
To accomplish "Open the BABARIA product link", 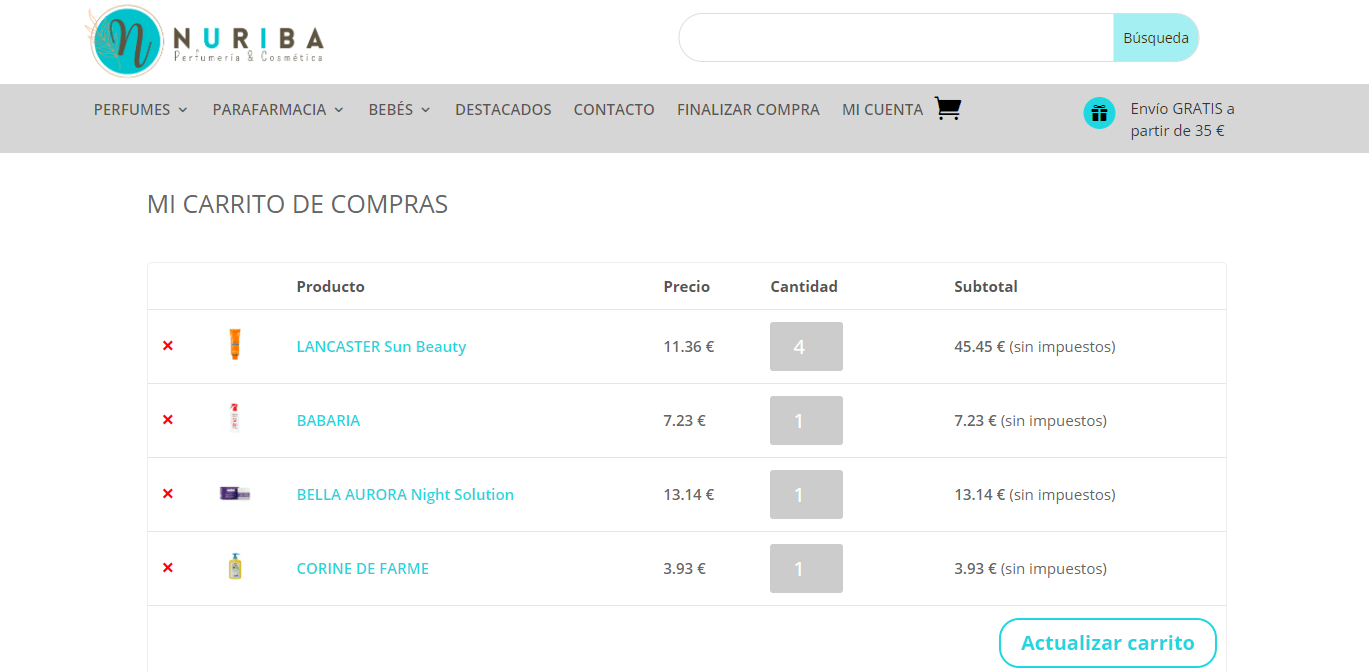I will pos(328,420).
